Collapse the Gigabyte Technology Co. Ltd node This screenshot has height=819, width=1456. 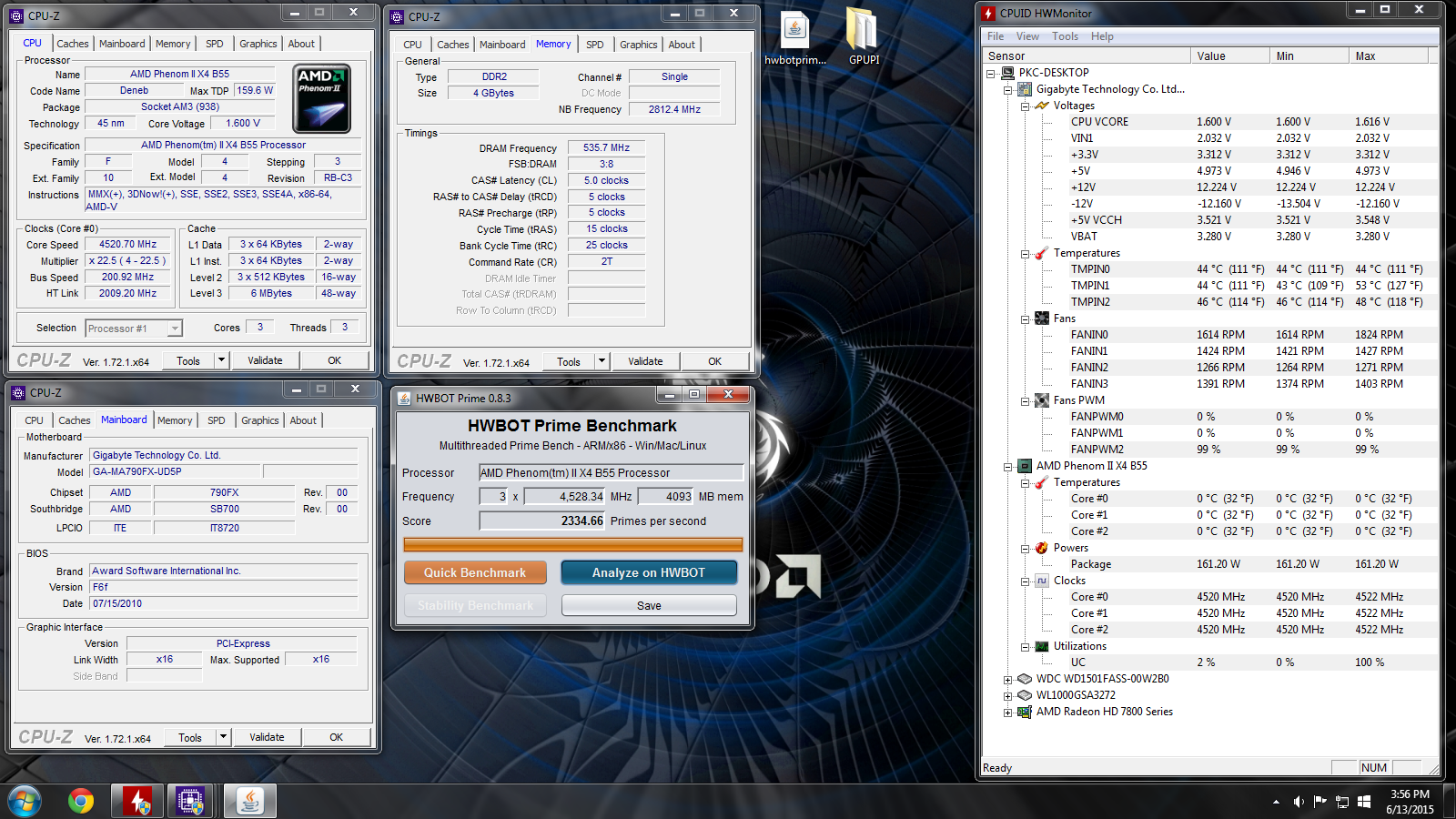(x=1007, y=89)
